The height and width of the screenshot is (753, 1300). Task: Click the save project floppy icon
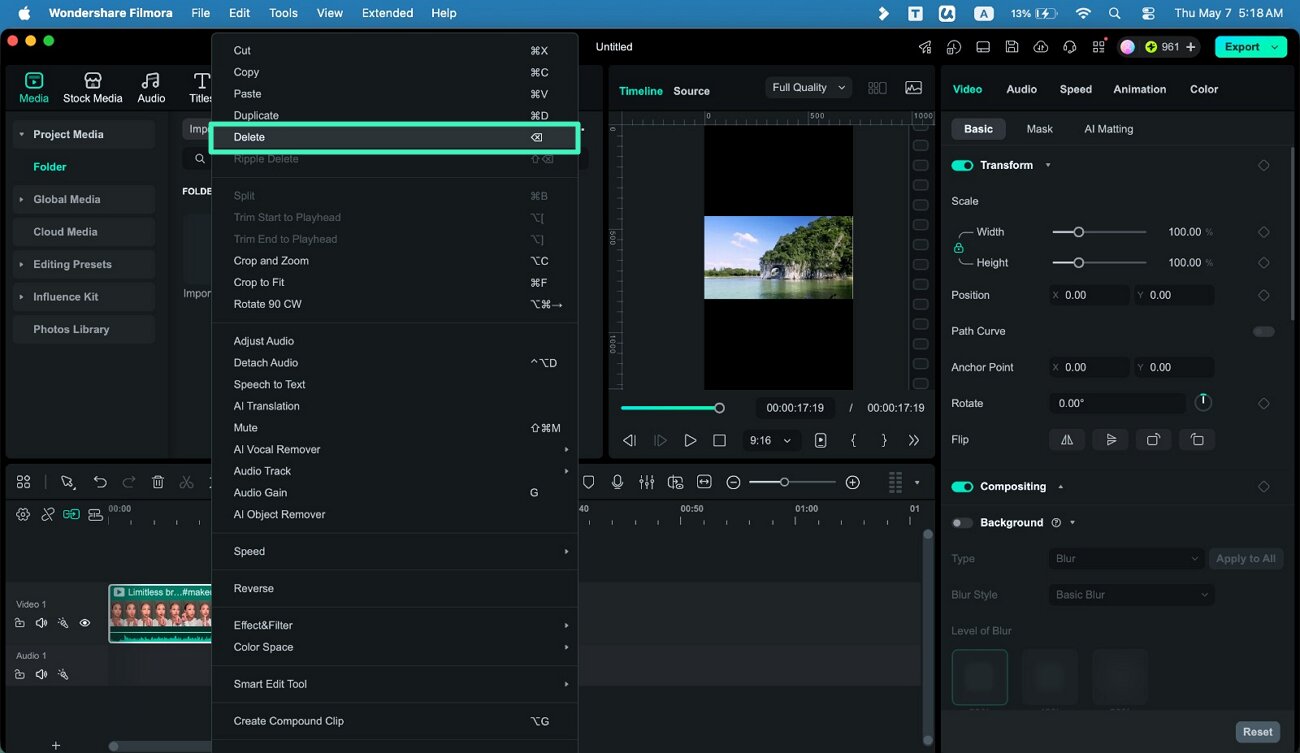(x=1012, y=47)
